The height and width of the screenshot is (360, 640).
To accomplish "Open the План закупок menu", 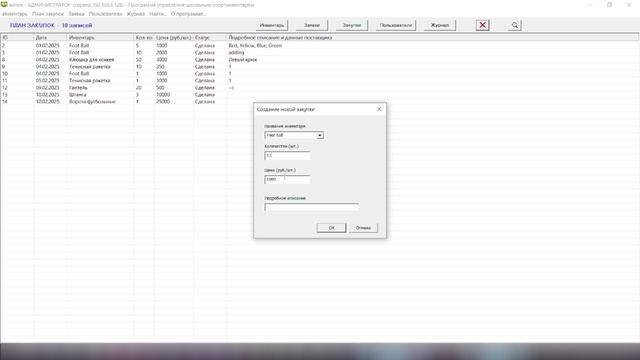I will coord(48,14).
